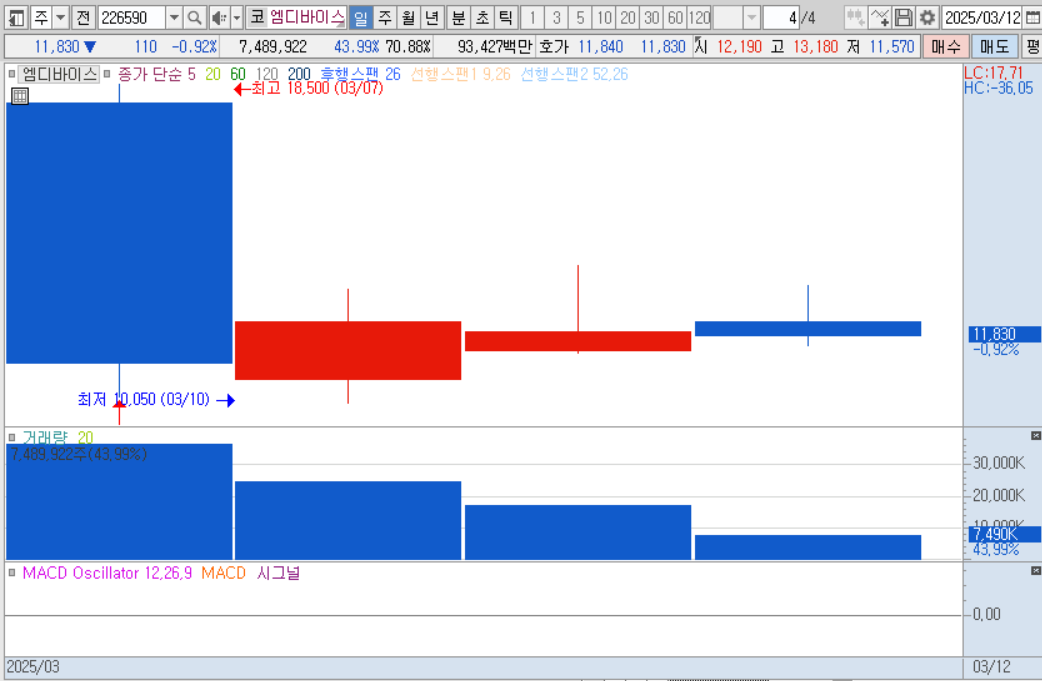This screenshot has height=681, width=1042.
Task: Toggle the left side panel icon
Action: click(16, 18)
